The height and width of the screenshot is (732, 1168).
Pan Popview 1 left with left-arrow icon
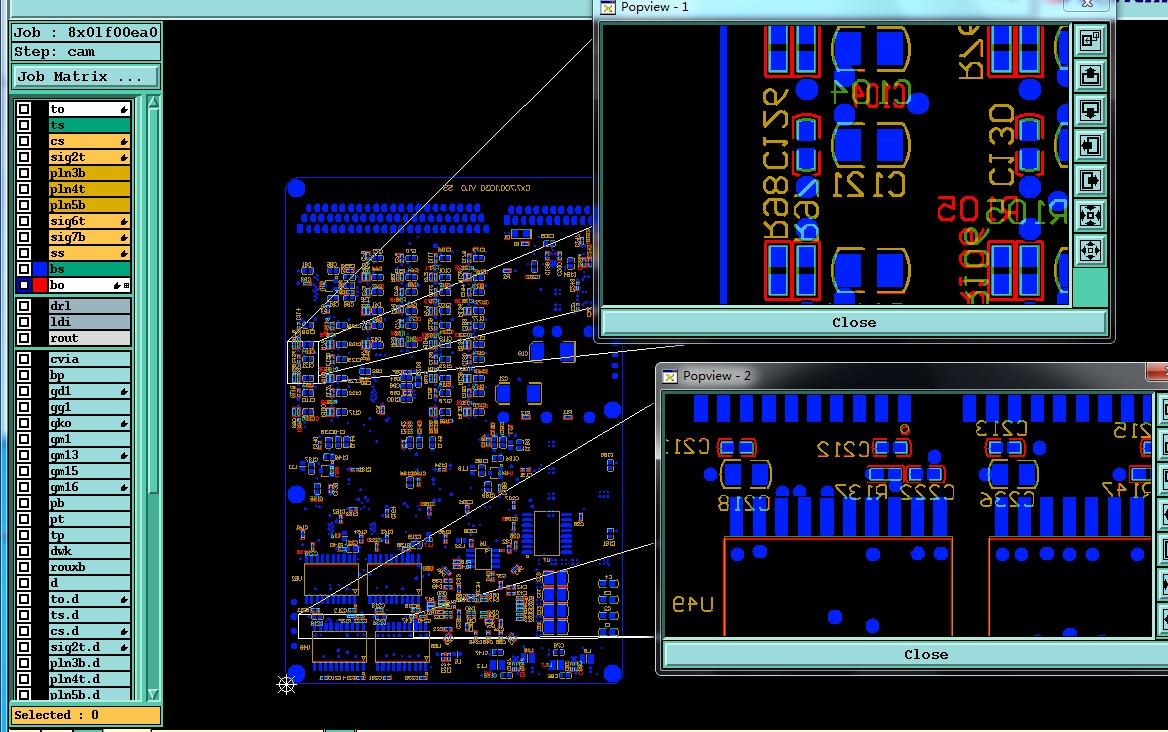pos(1090,145)
